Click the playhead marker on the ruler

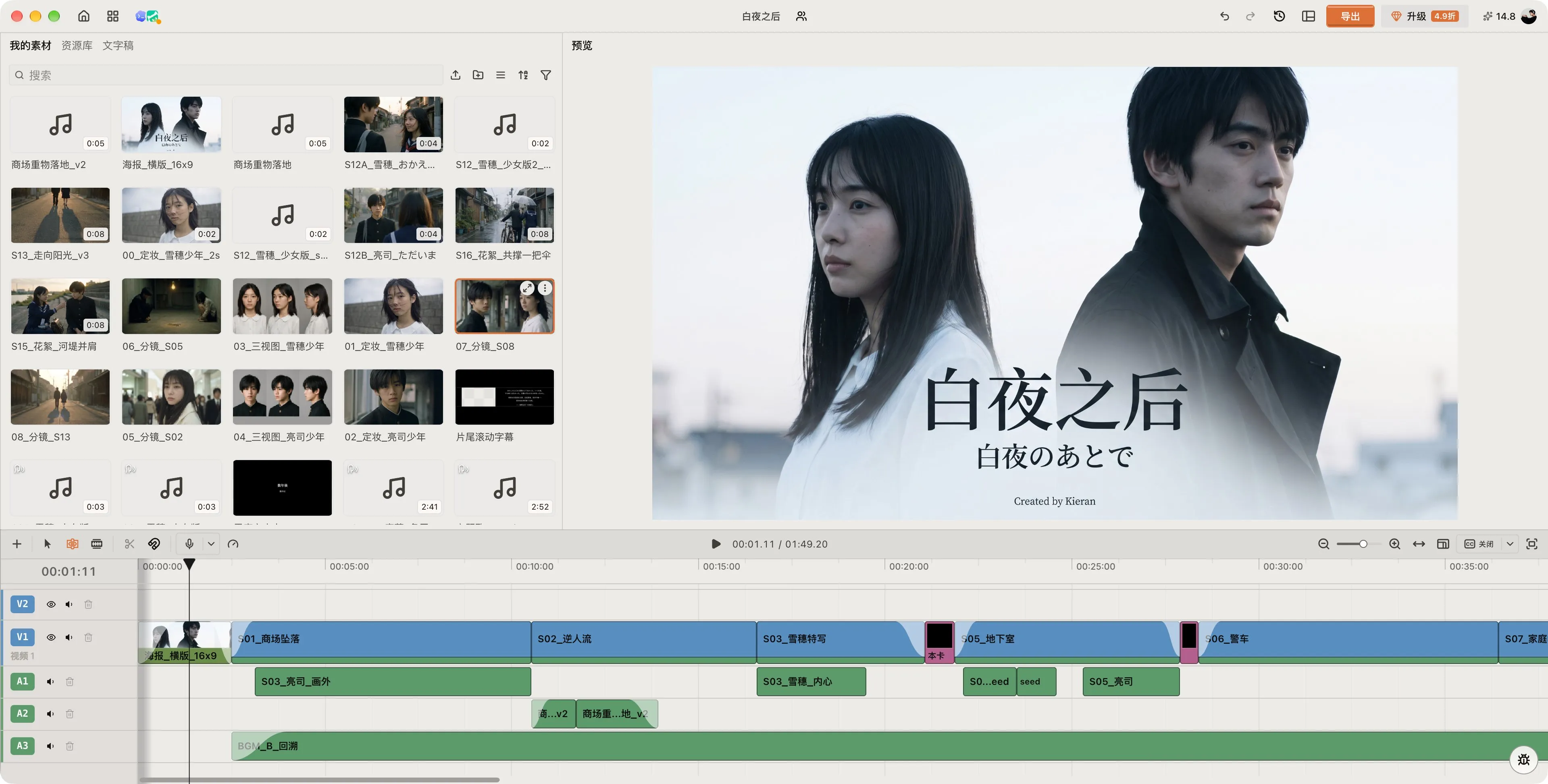189,564
